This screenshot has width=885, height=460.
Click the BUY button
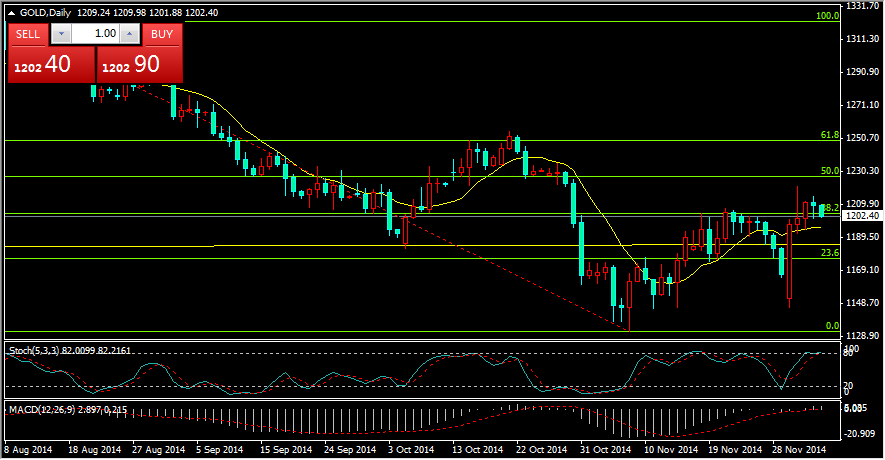(x=162, y=34)
